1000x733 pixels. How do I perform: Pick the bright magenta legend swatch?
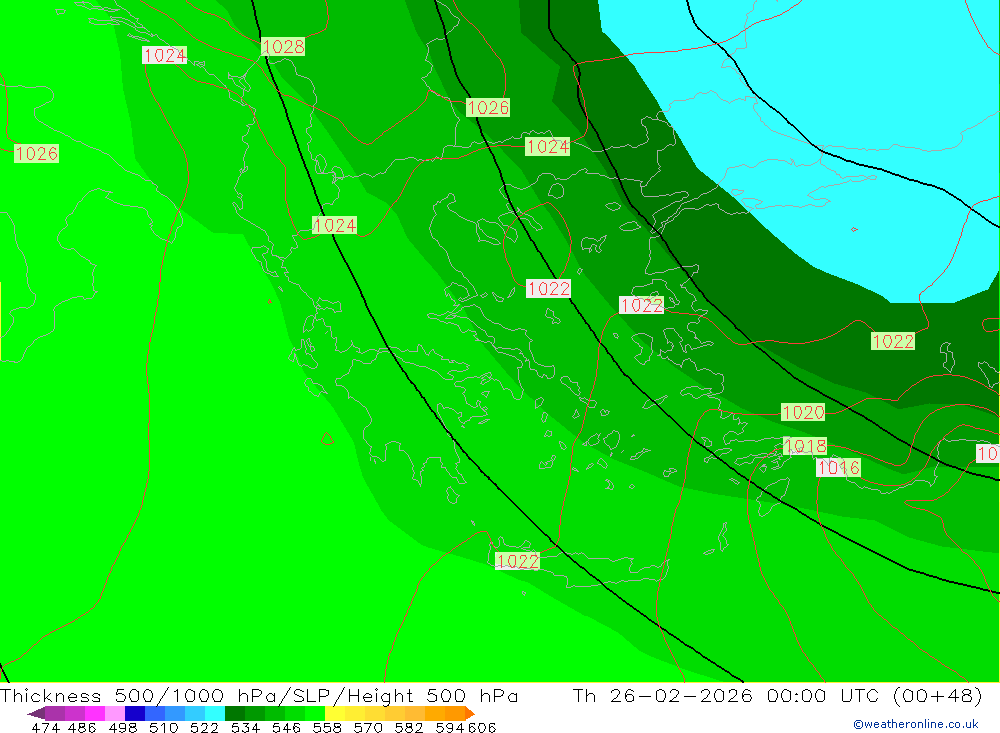click(95, 713)
